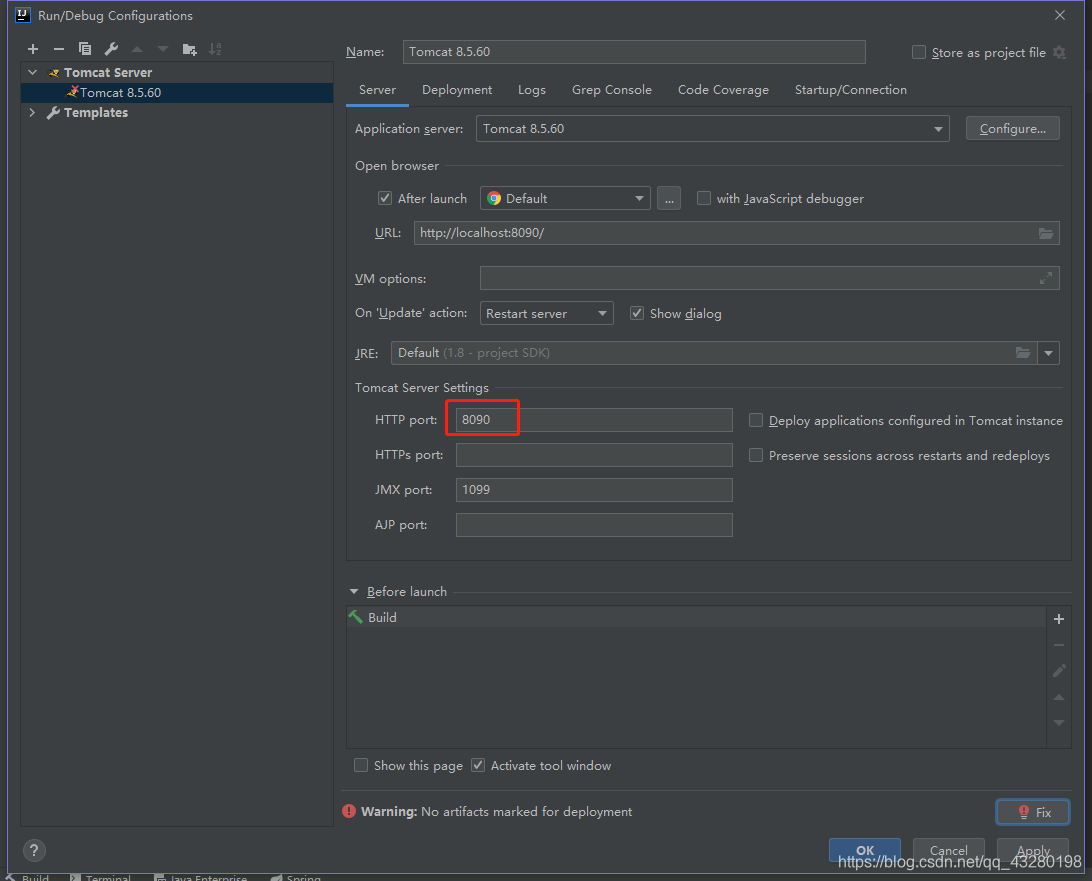Enable Deploy applications configured in Tomcat instance
Viewport: 1092px width, 881px height.
(x=756, y=420)
